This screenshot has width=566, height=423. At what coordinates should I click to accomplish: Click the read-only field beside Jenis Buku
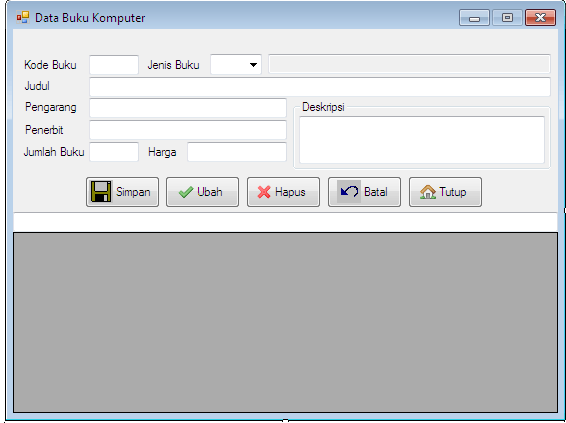409,64
